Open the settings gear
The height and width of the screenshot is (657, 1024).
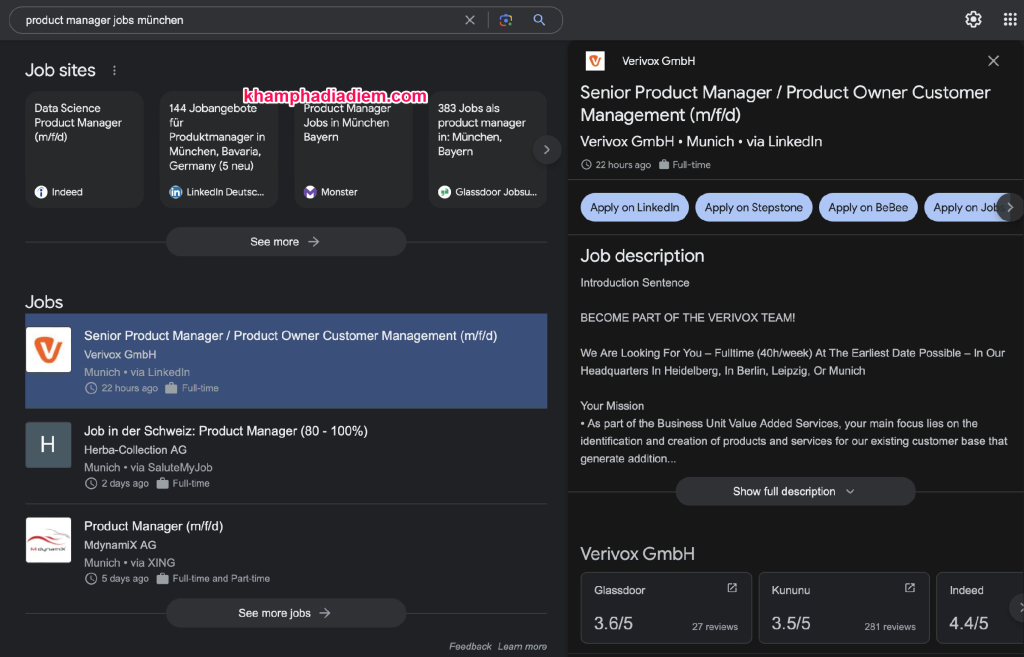point(973,20)
